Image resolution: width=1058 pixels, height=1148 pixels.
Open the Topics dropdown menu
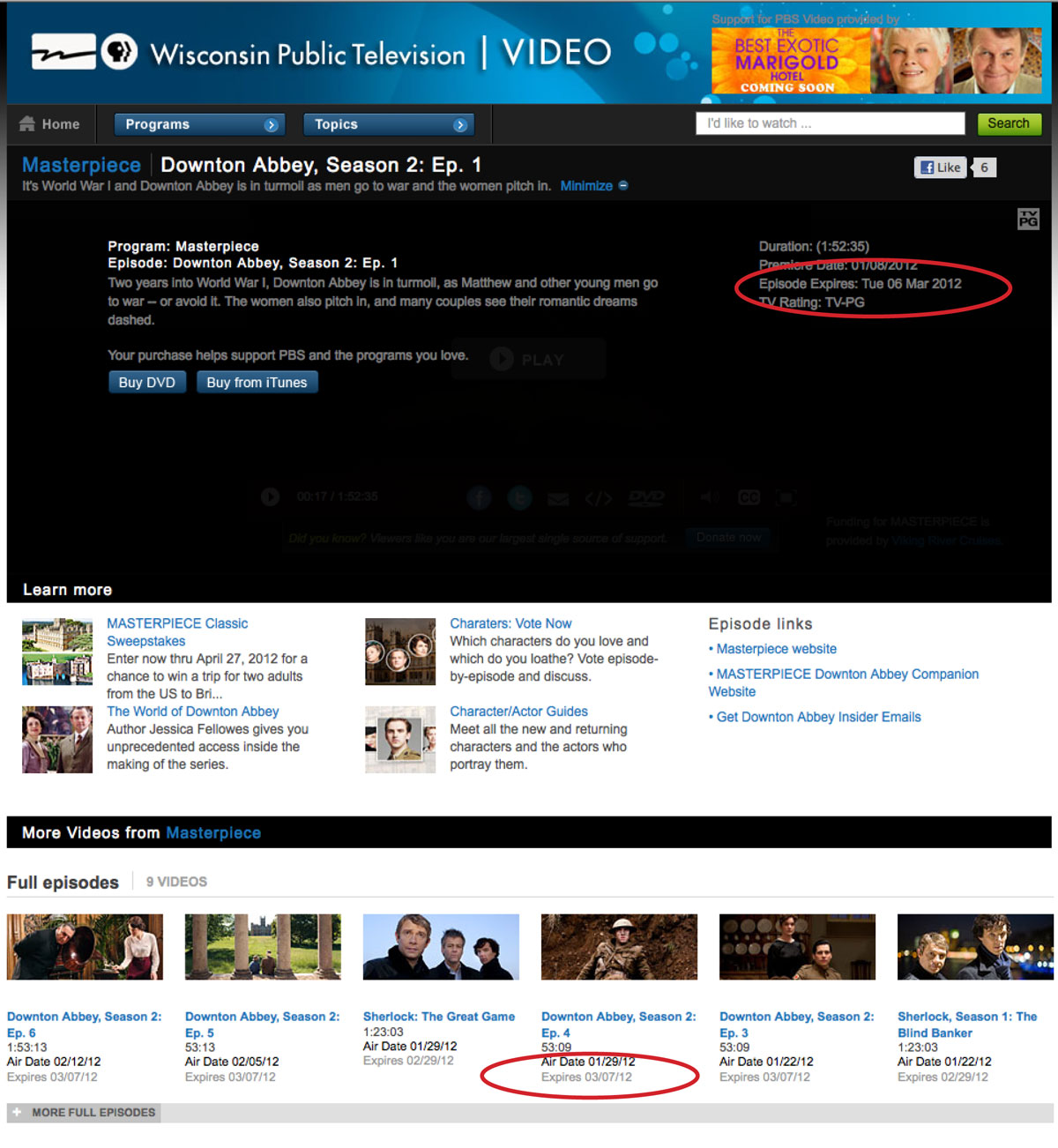pos(389,124)
